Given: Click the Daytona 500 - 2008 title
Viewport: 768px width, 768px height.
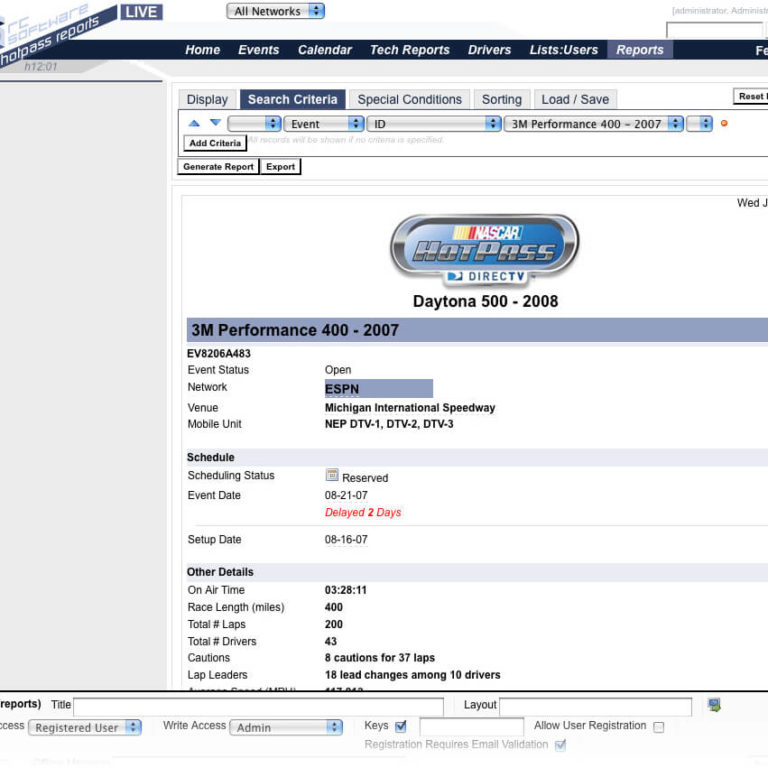Looking at the screenshot, I should click(485, 301).
